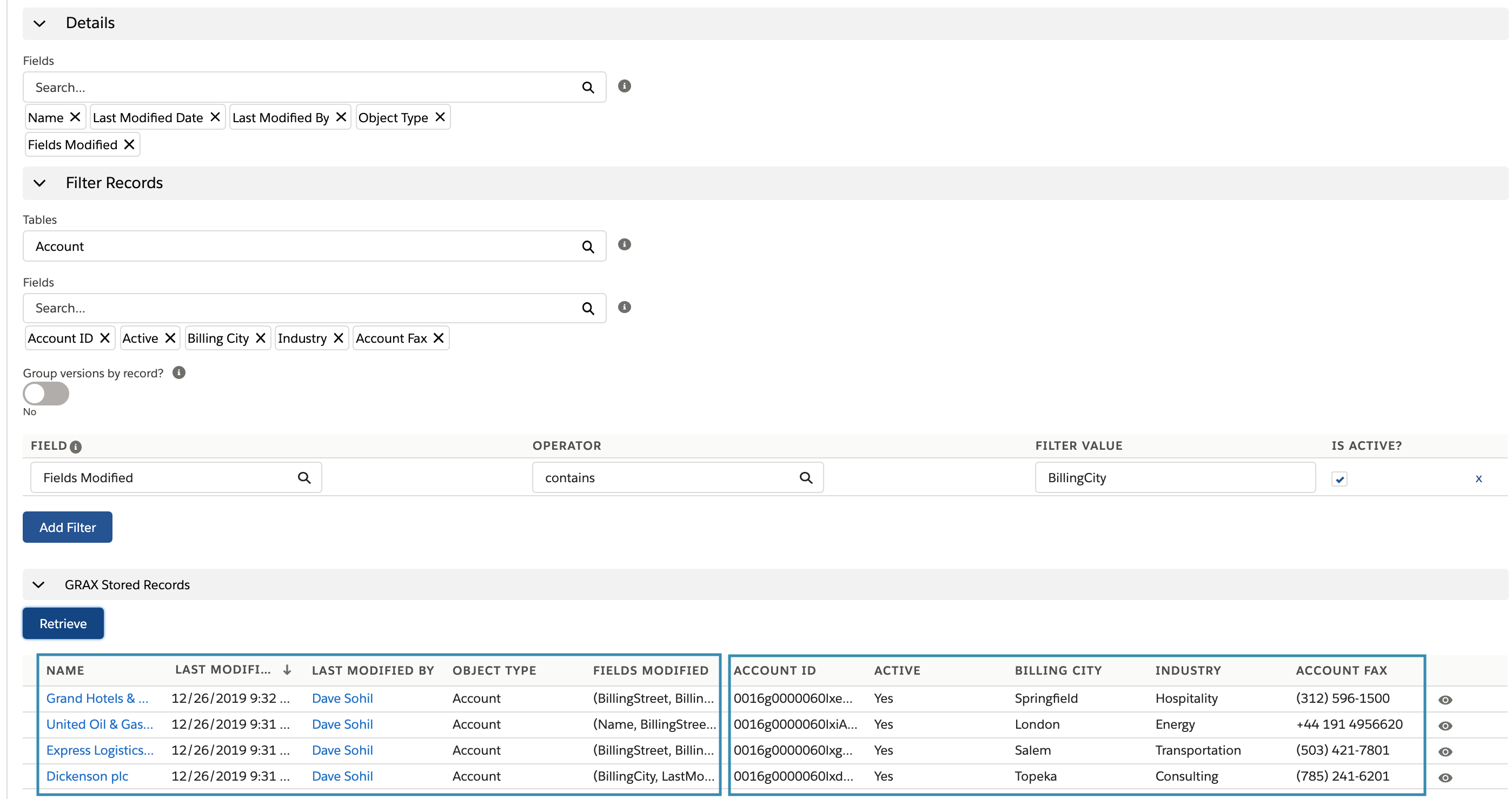Remove the Last Modified Date field pill
This screenshot has width=1512, height=799.
point(215,117)
